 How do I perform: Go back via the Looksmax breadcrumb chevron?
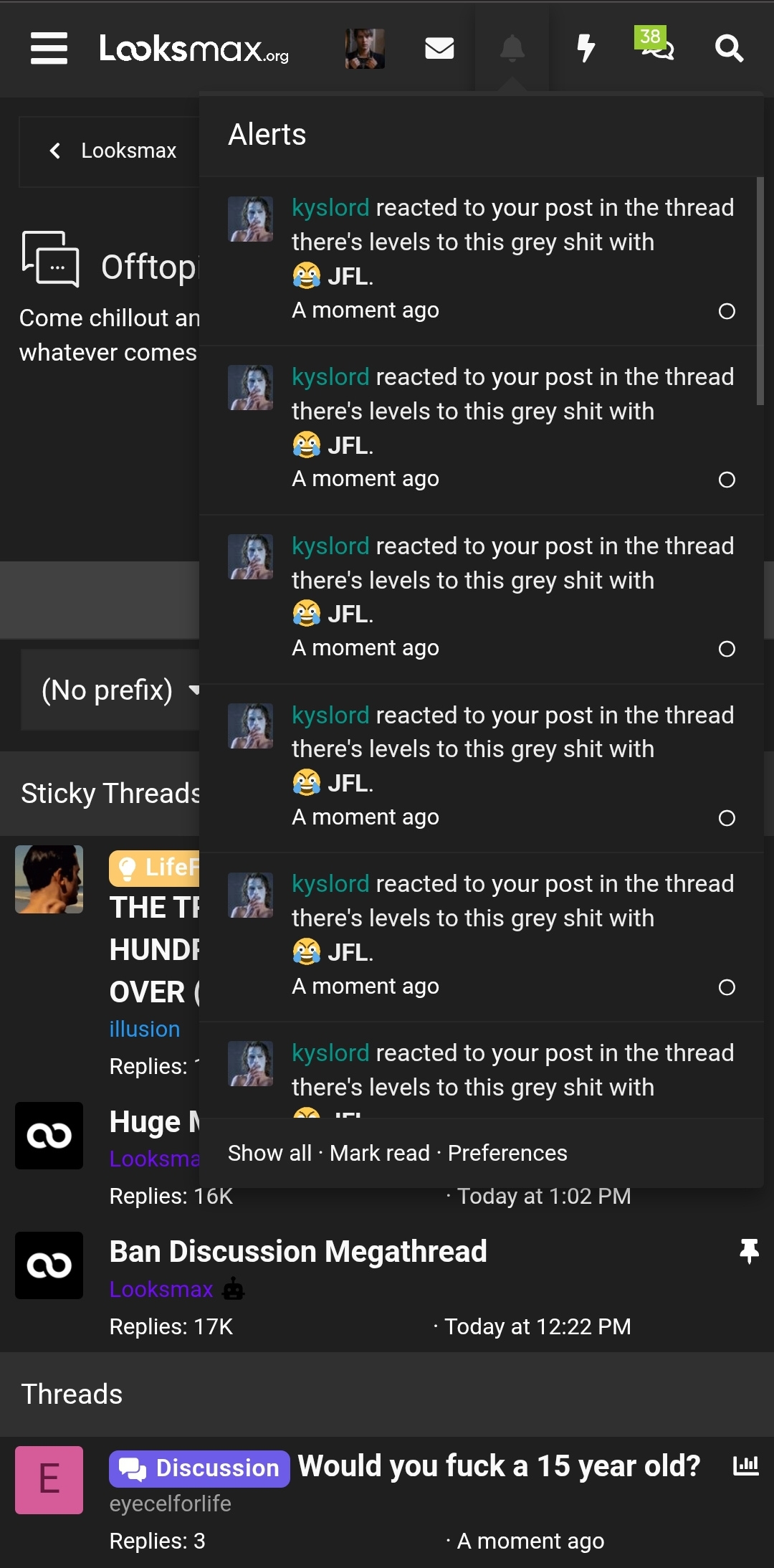point(54,151)
